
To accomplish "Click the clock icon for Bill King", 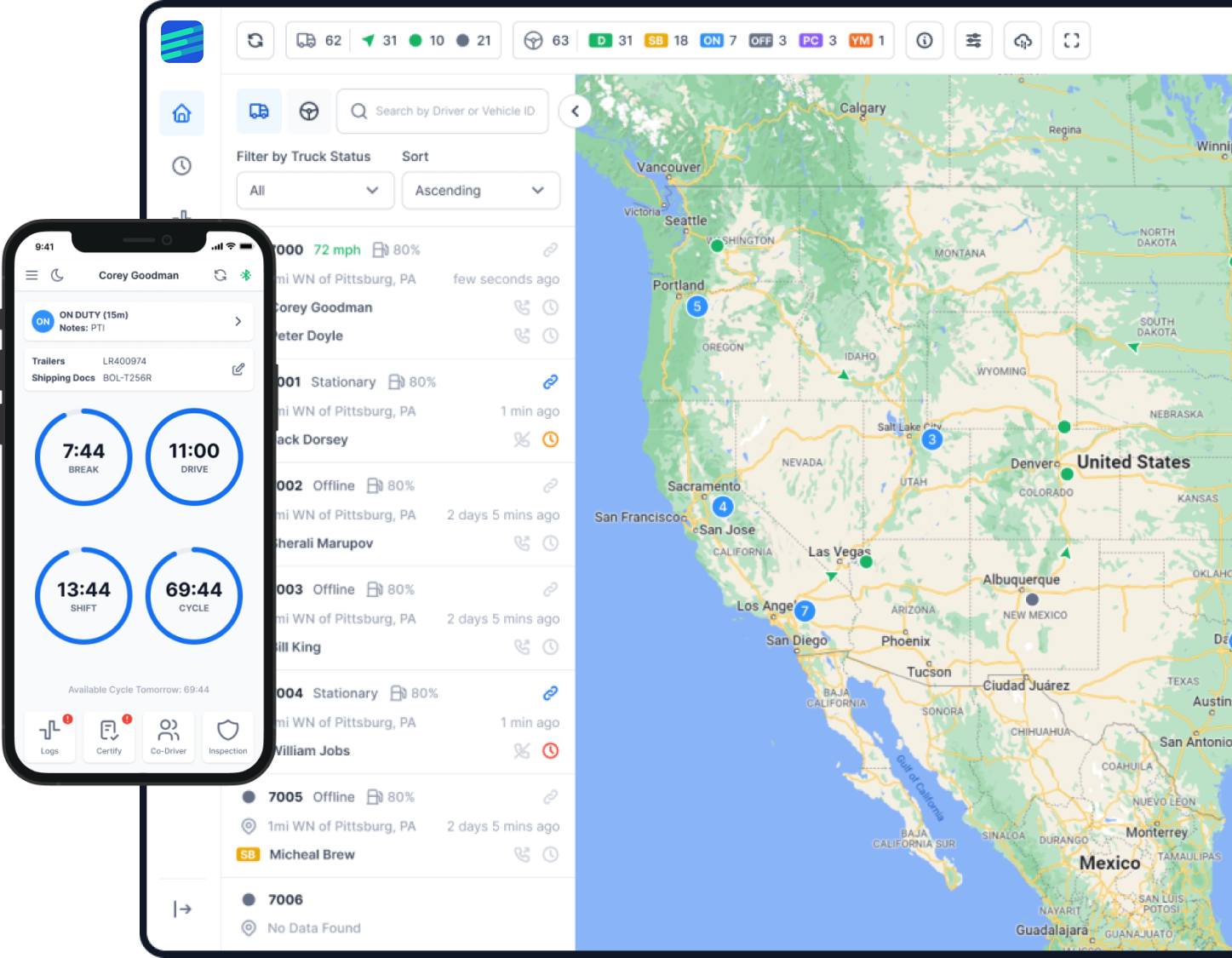I will click(551, 647).
